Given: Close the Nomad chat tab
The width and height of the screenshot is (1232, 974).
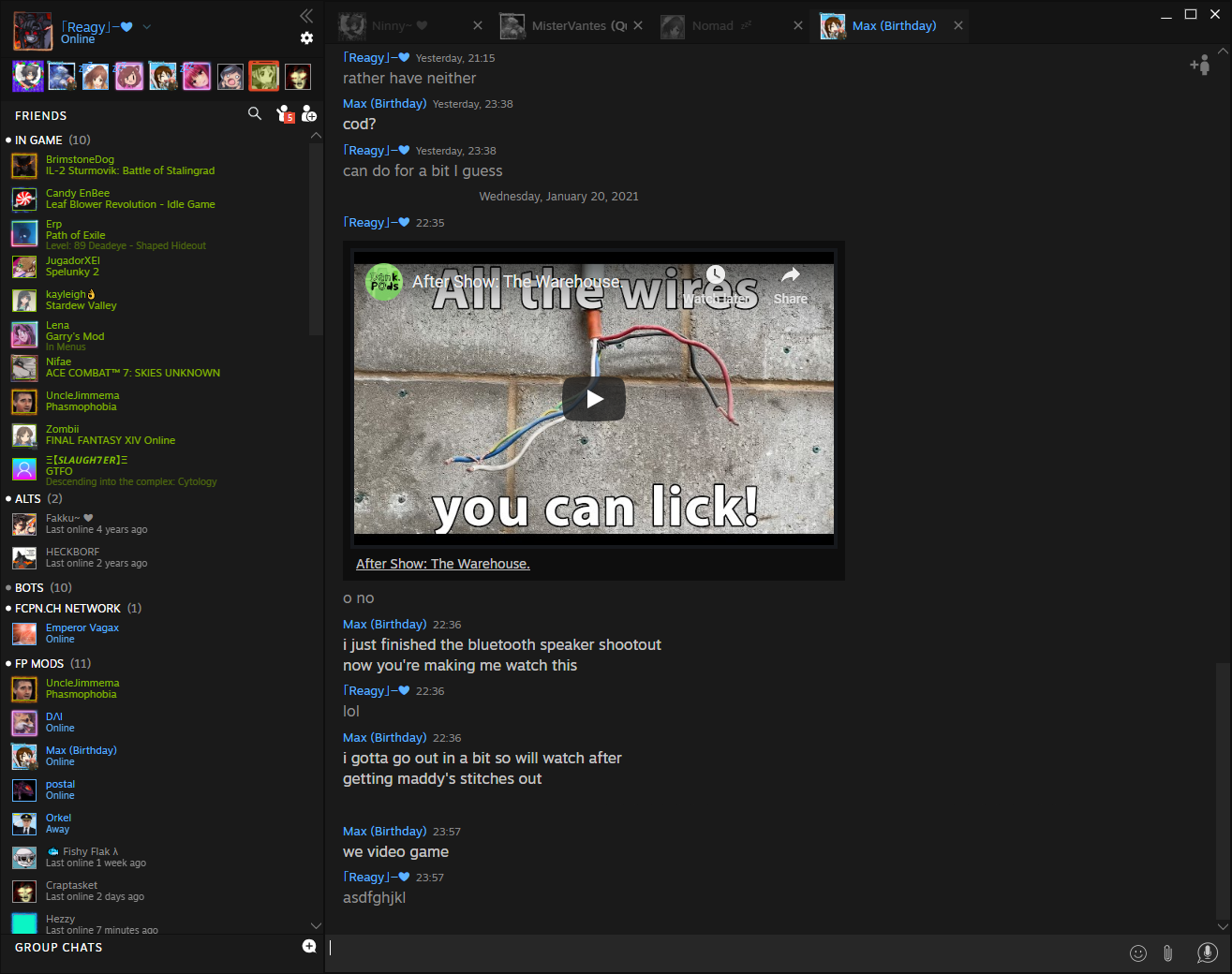Looking at the screenshot, I should coord(798,25).
